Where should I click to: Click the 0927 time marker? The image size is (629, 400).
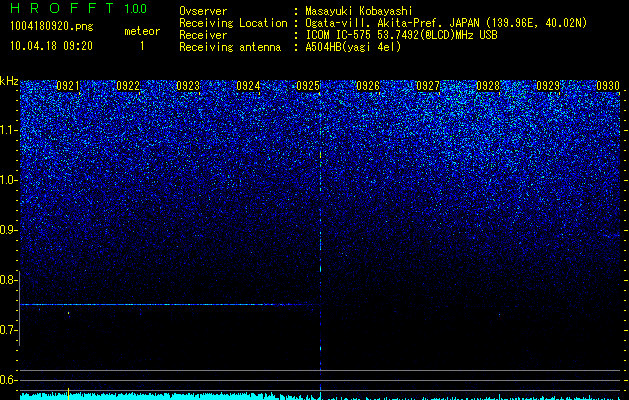(x=428, y=86)
